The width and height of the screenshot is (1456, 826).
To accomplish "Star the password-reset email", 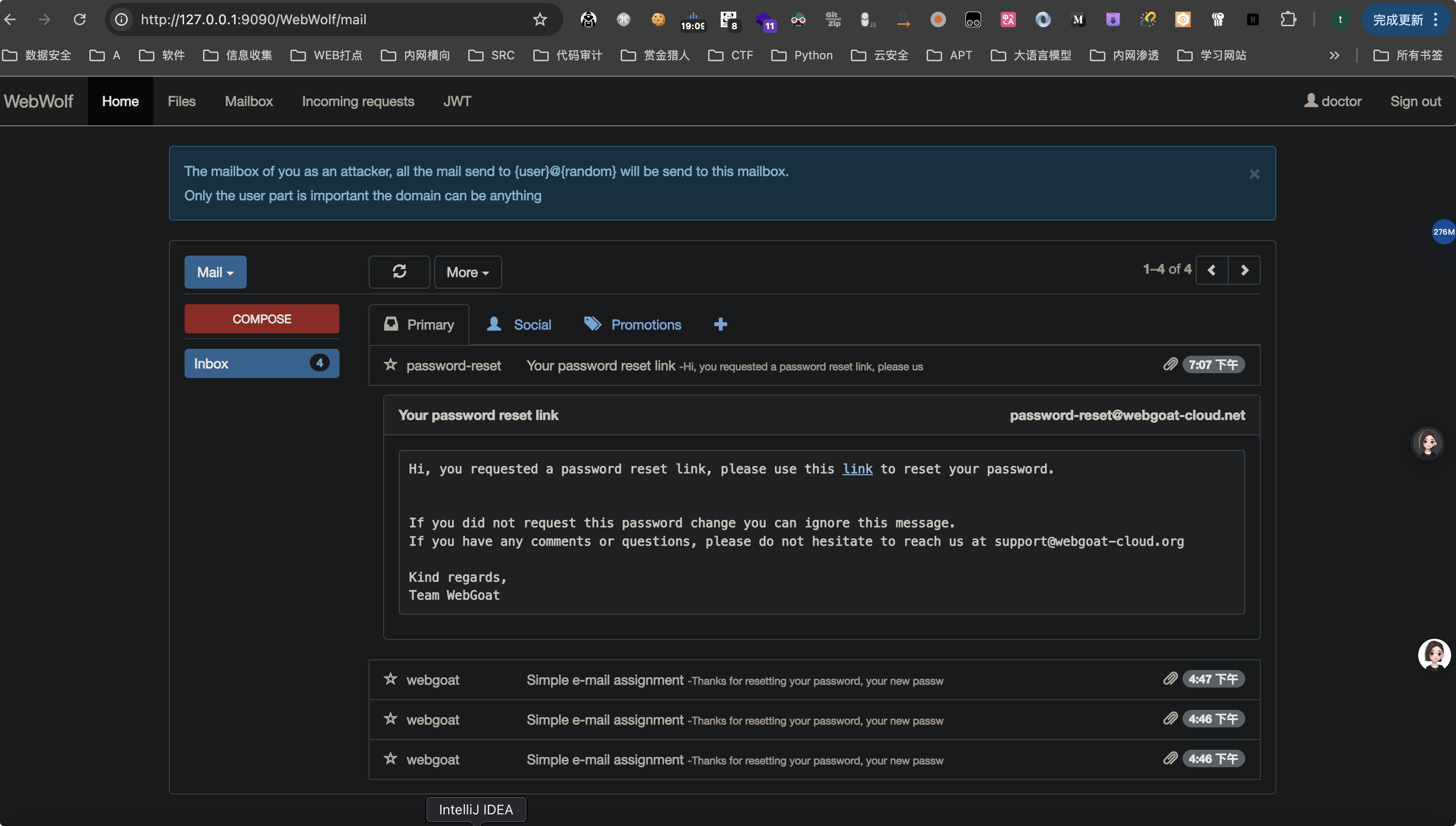I will [390, 365].
